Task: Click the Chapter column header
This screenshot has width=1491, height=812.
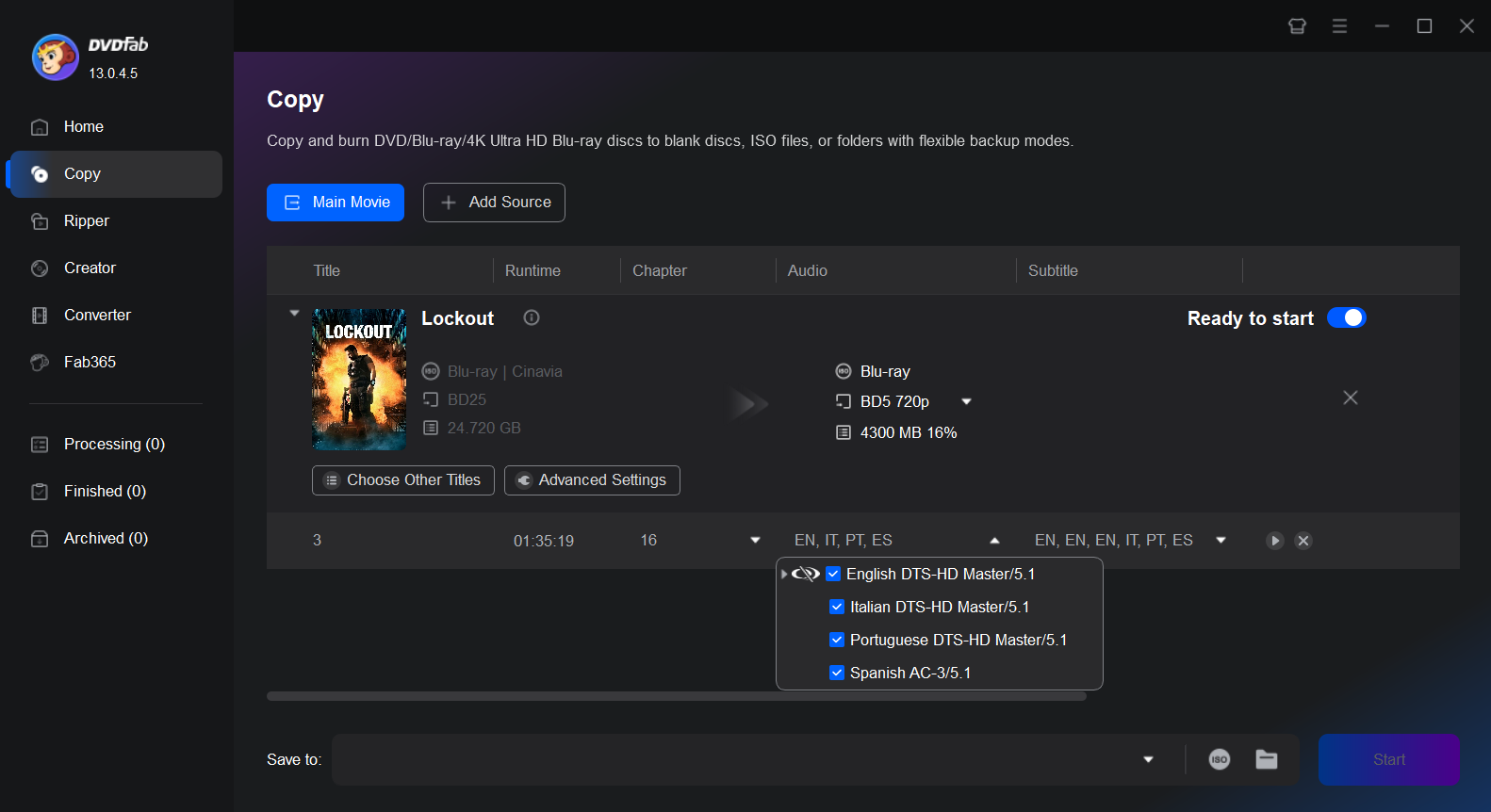Action: (x=660, y=271)
